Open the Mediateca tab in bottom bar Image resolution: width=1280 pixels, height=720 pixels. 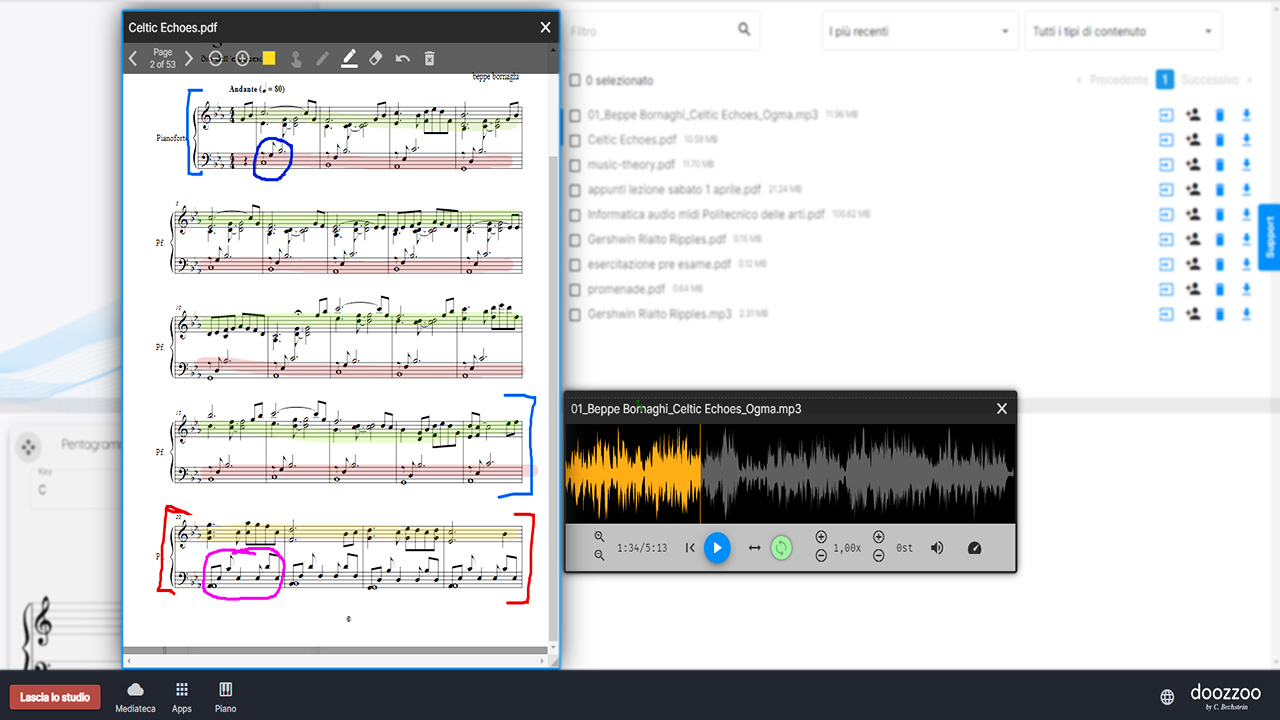point(135,697)
